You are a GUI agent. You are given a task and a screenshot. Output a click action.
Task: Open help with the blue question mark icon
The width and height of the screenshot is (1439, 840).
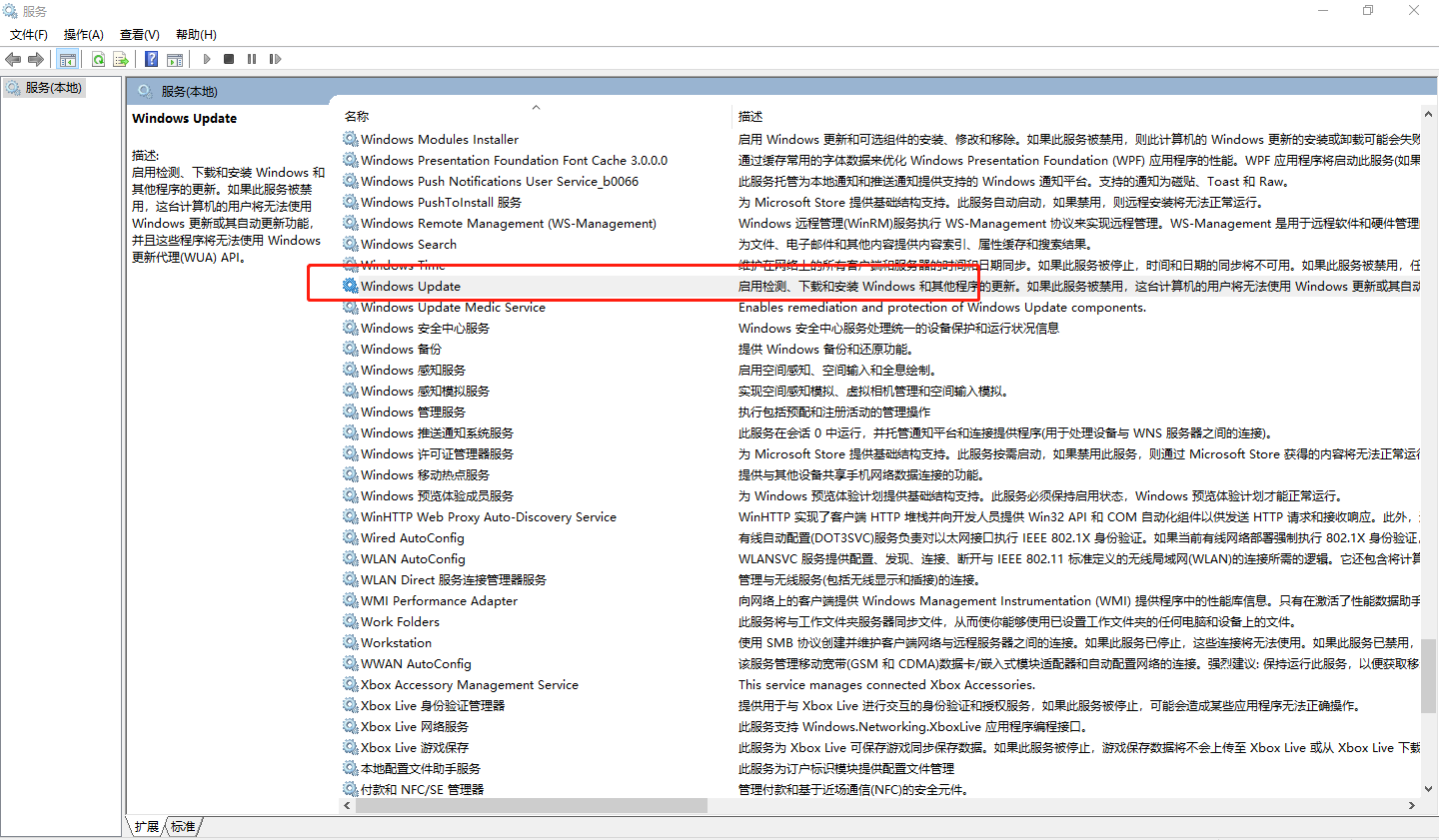coord(151,59)
